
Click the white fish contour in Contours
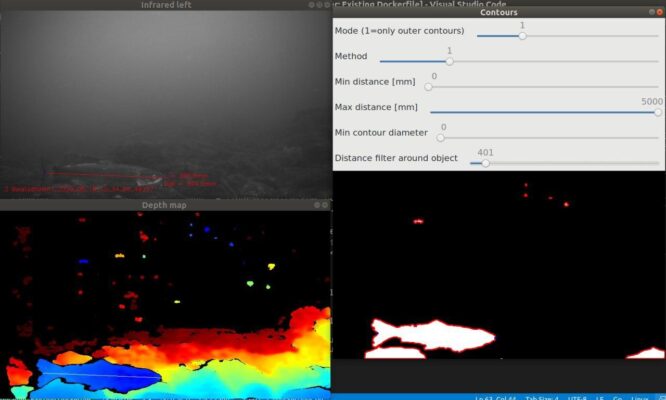[433, 335]
